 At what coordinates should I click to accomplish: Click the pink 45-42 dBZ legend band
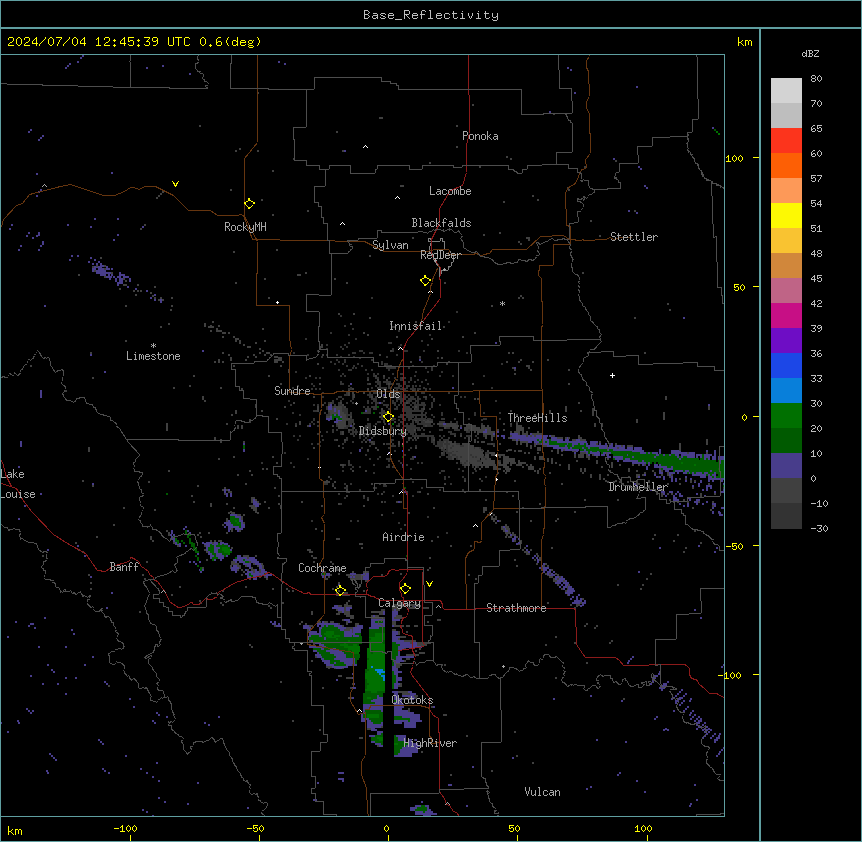(x=786, y=291)
